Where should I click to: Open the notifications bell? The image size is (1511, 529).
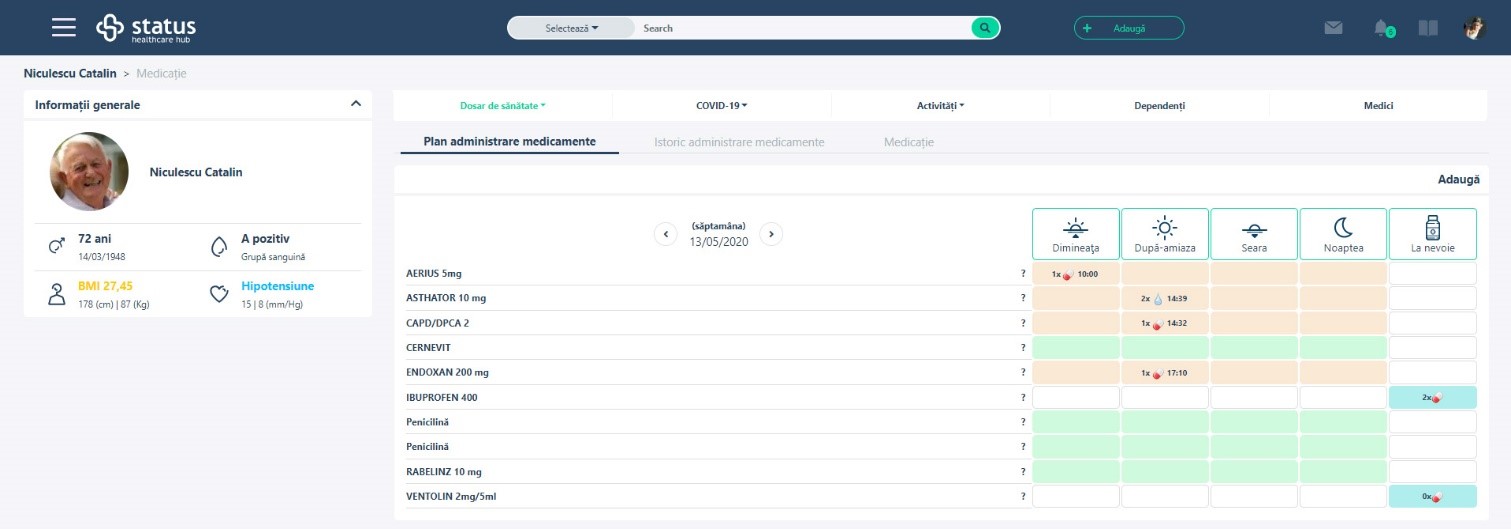1382,28
